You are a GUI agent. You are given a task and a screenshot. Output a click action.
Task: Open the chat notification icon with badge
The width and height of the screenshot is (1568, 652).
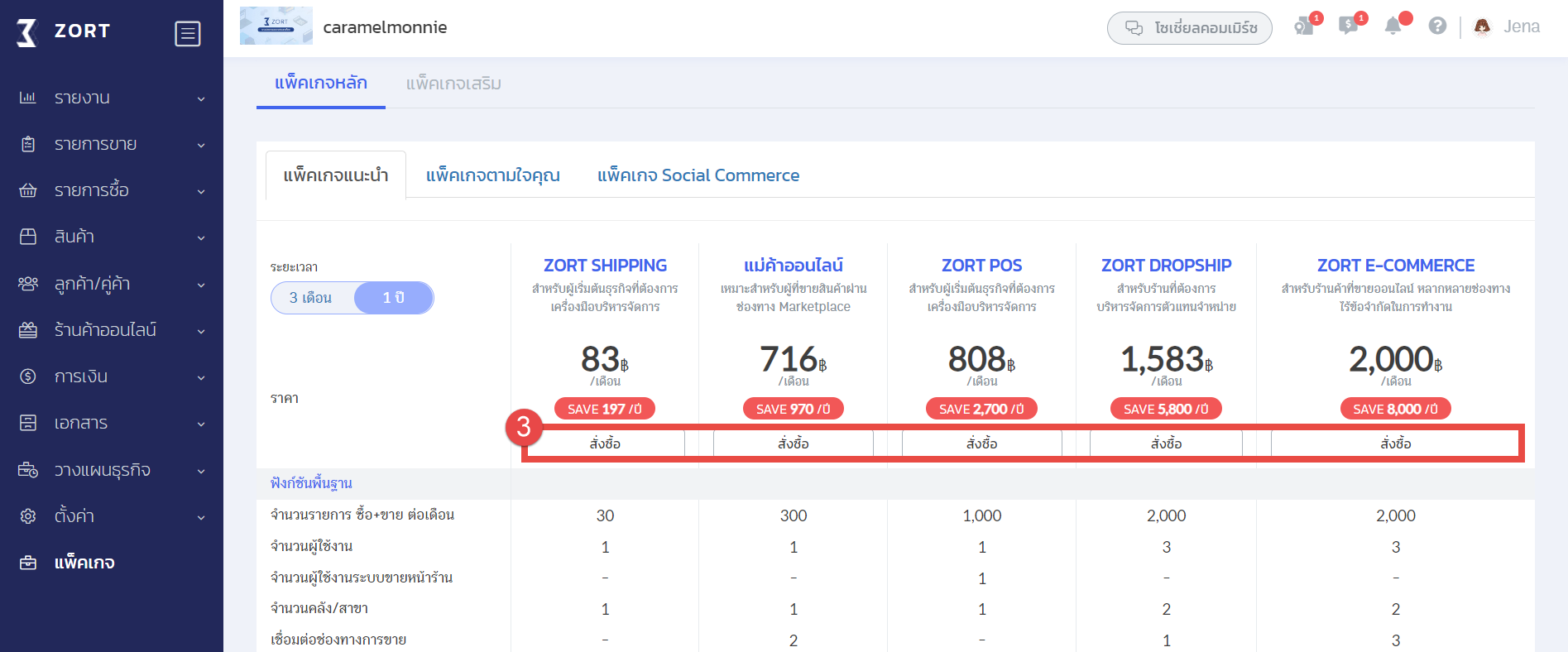click(x=1305, y=26)
